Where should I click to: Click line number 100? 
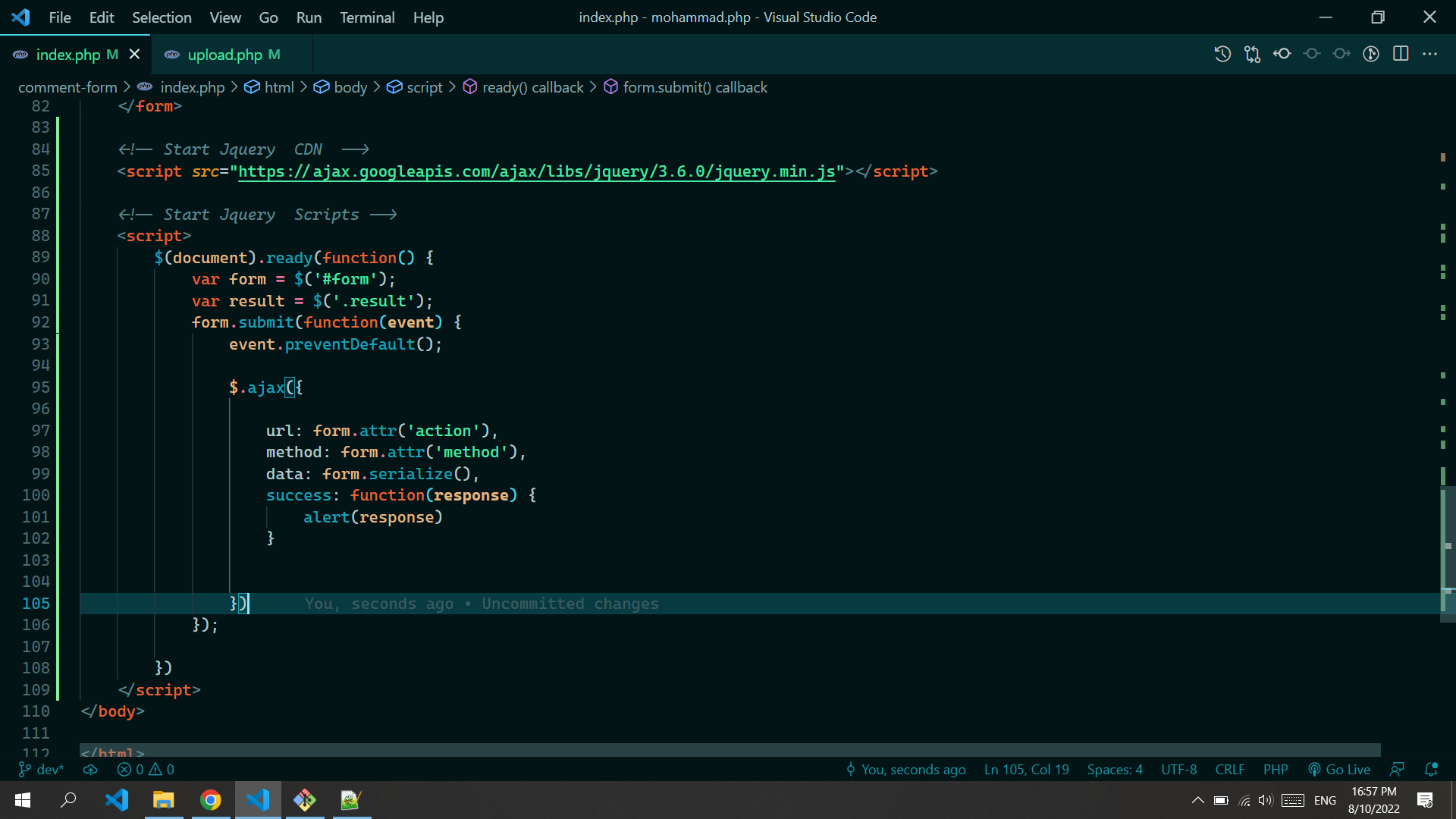(x=36, y=495)
